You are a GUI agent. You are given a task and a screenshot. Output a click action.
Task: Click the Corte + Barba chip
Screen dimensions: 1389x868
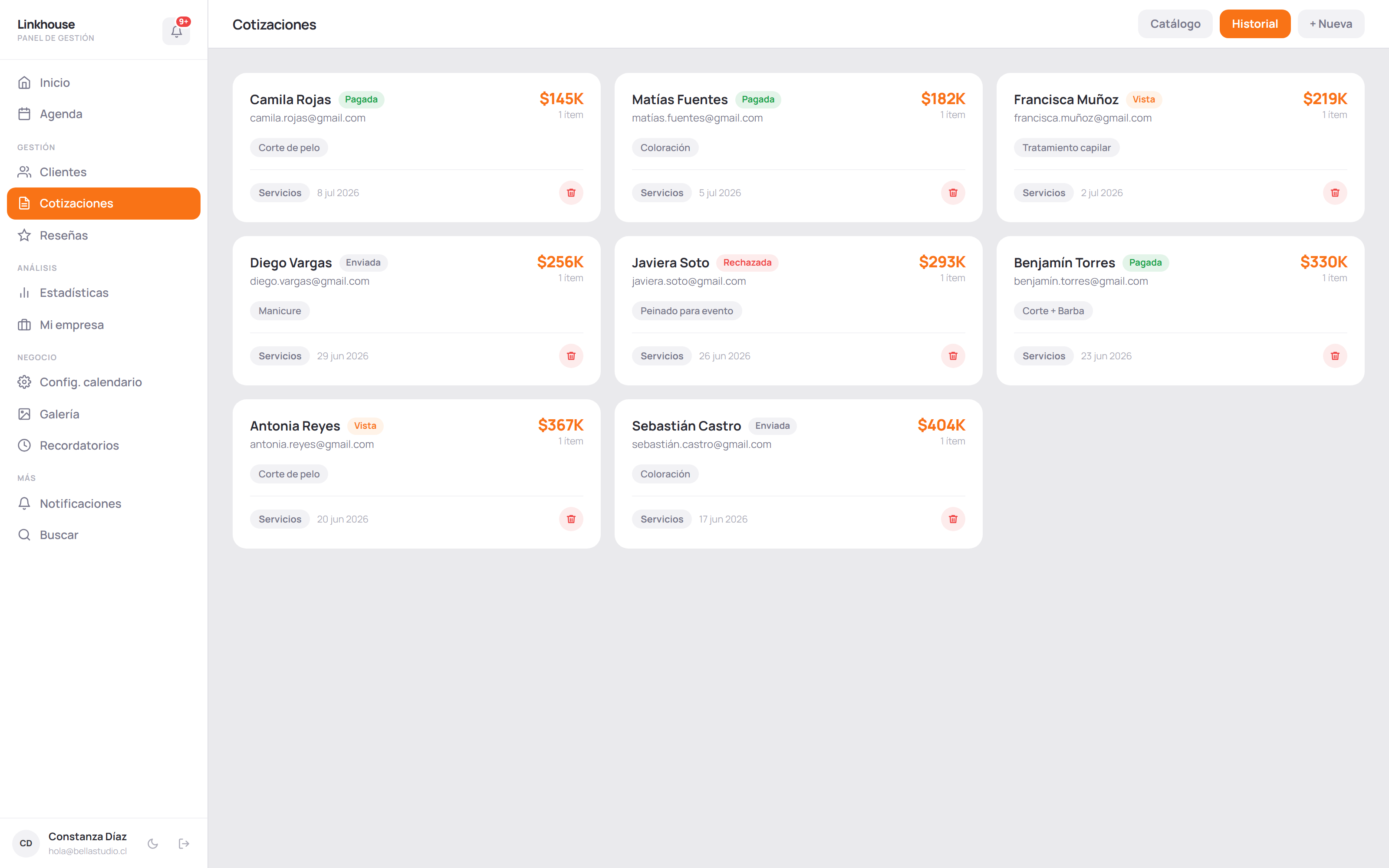pos(1053,311)
